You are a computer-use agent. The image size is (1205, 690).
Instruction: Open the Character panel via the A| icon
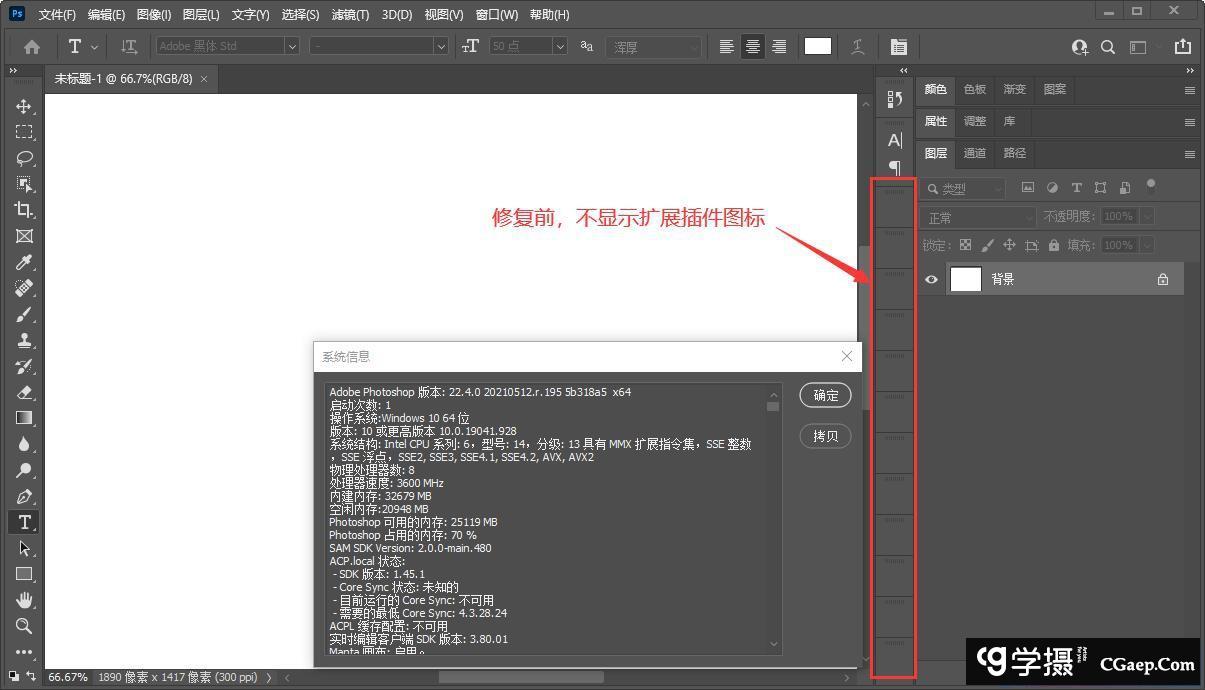[x=894, y=140]
